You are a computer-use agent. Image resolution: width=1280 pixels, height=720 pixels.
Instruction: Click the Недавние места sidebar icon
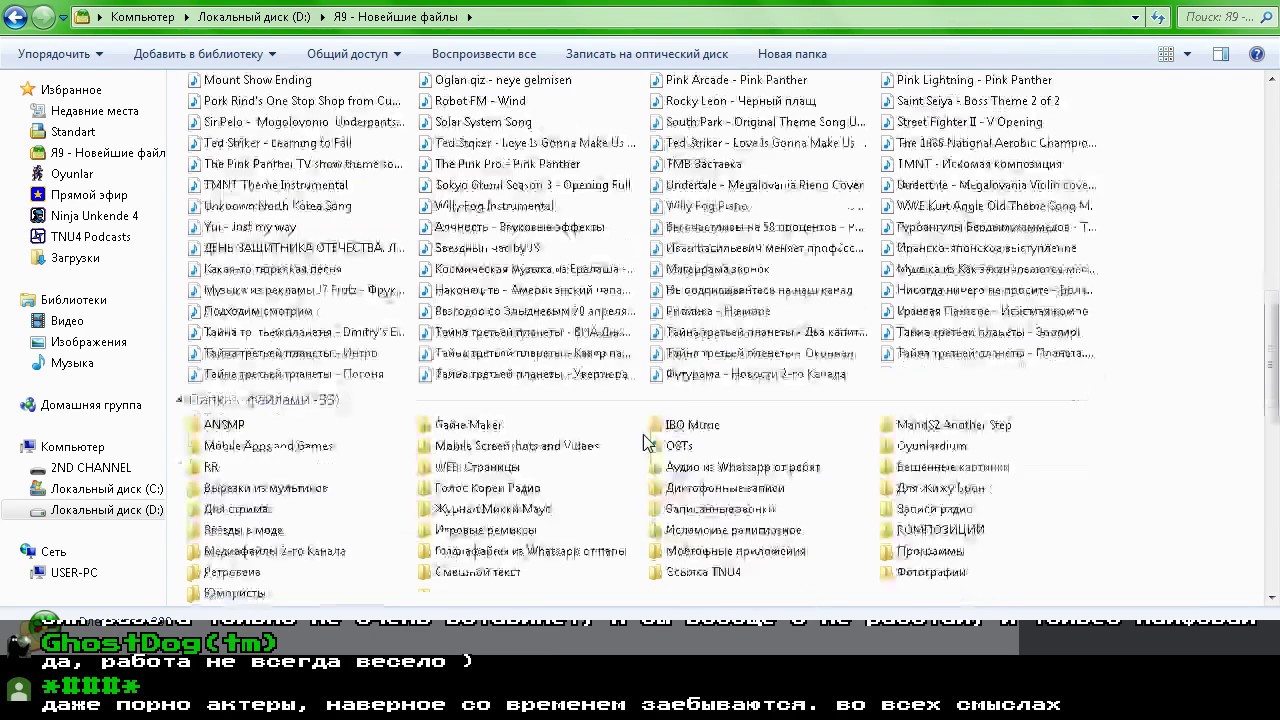[x=38, y=111]
